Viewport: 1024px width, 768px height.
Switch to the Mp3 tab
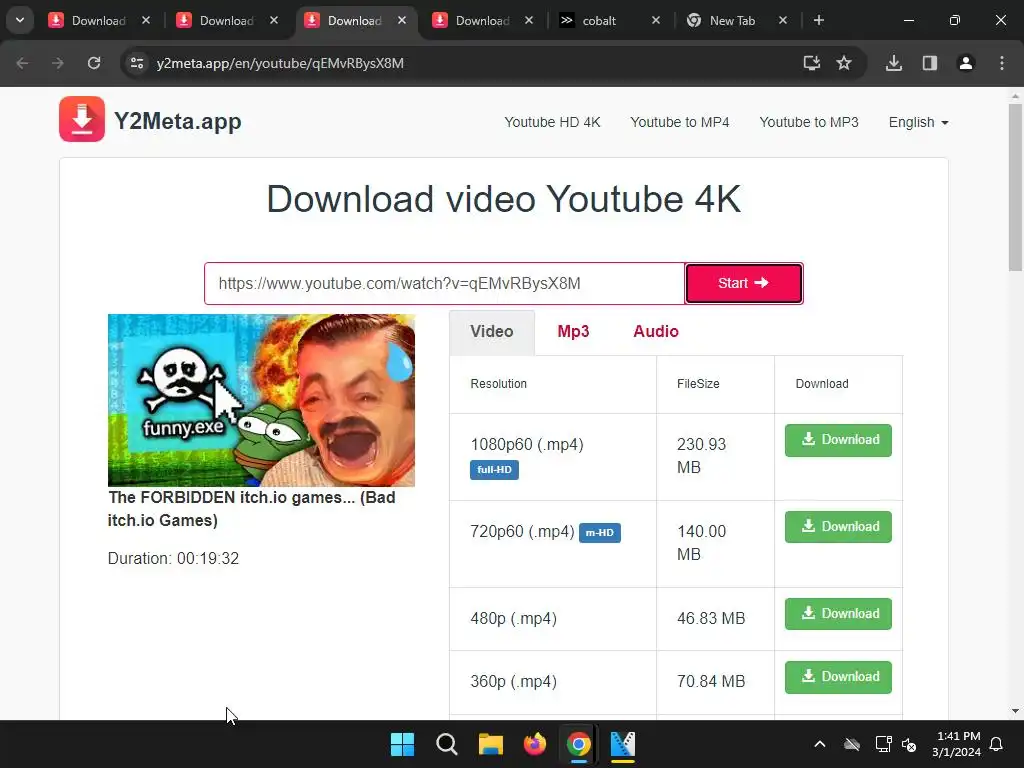(x=573, y=332)
